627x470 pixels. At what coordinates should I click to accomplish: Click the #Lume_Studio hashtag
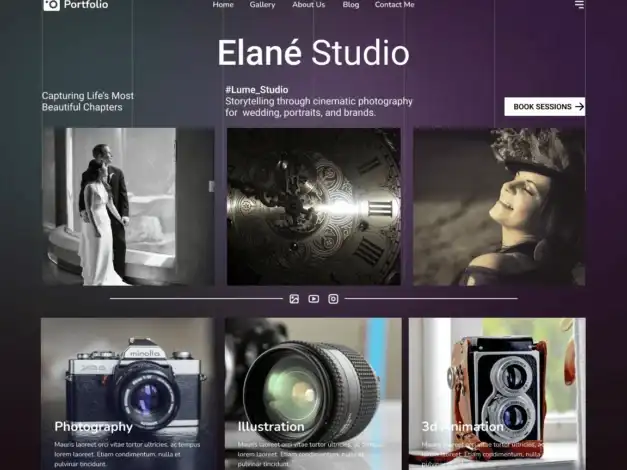(257, 90)
